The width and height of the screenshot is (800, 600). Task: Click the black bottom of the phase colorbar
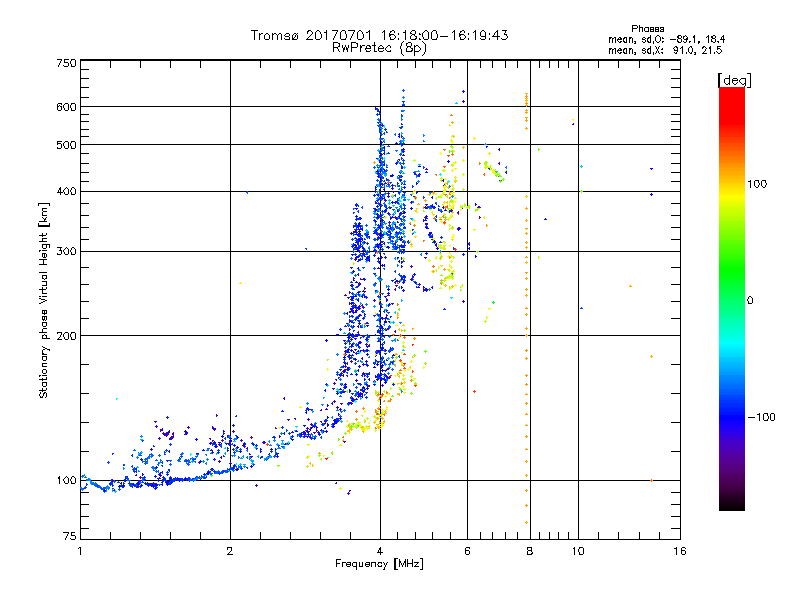pos(732,503)
